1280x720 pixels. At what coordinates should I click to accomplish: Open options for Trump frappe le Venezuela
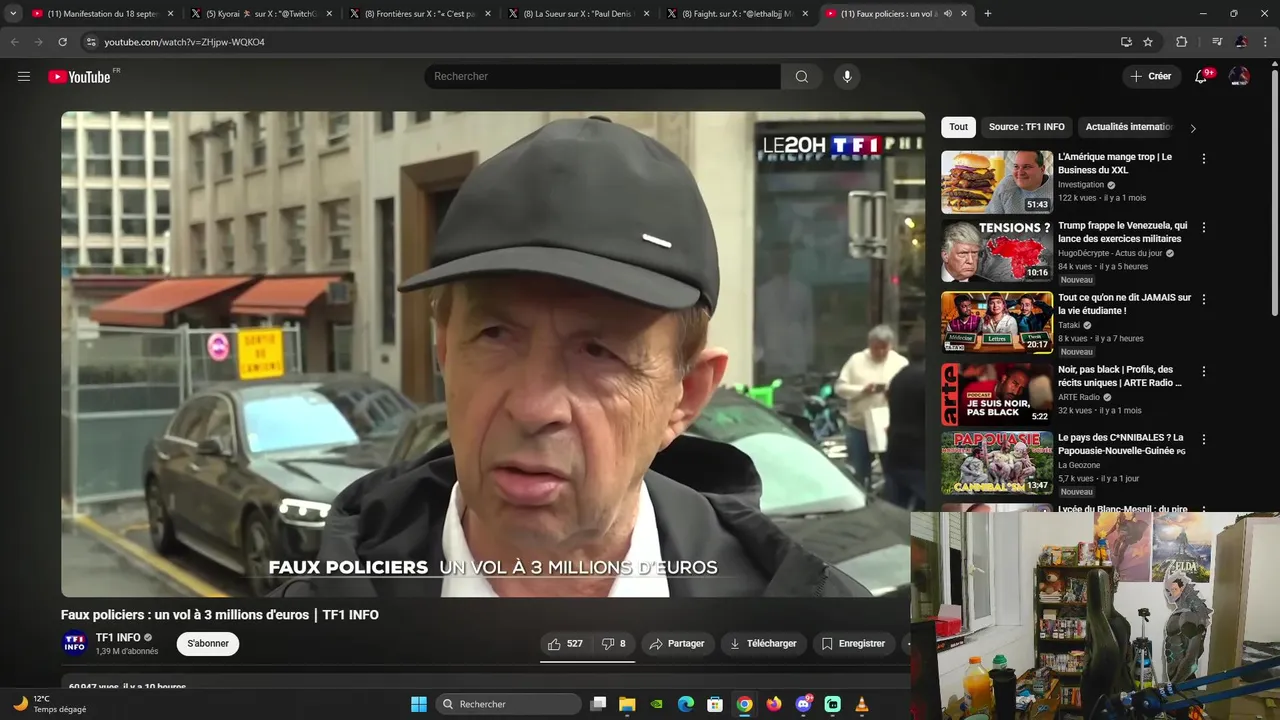pyautogui.click(x=1204, y=228)
